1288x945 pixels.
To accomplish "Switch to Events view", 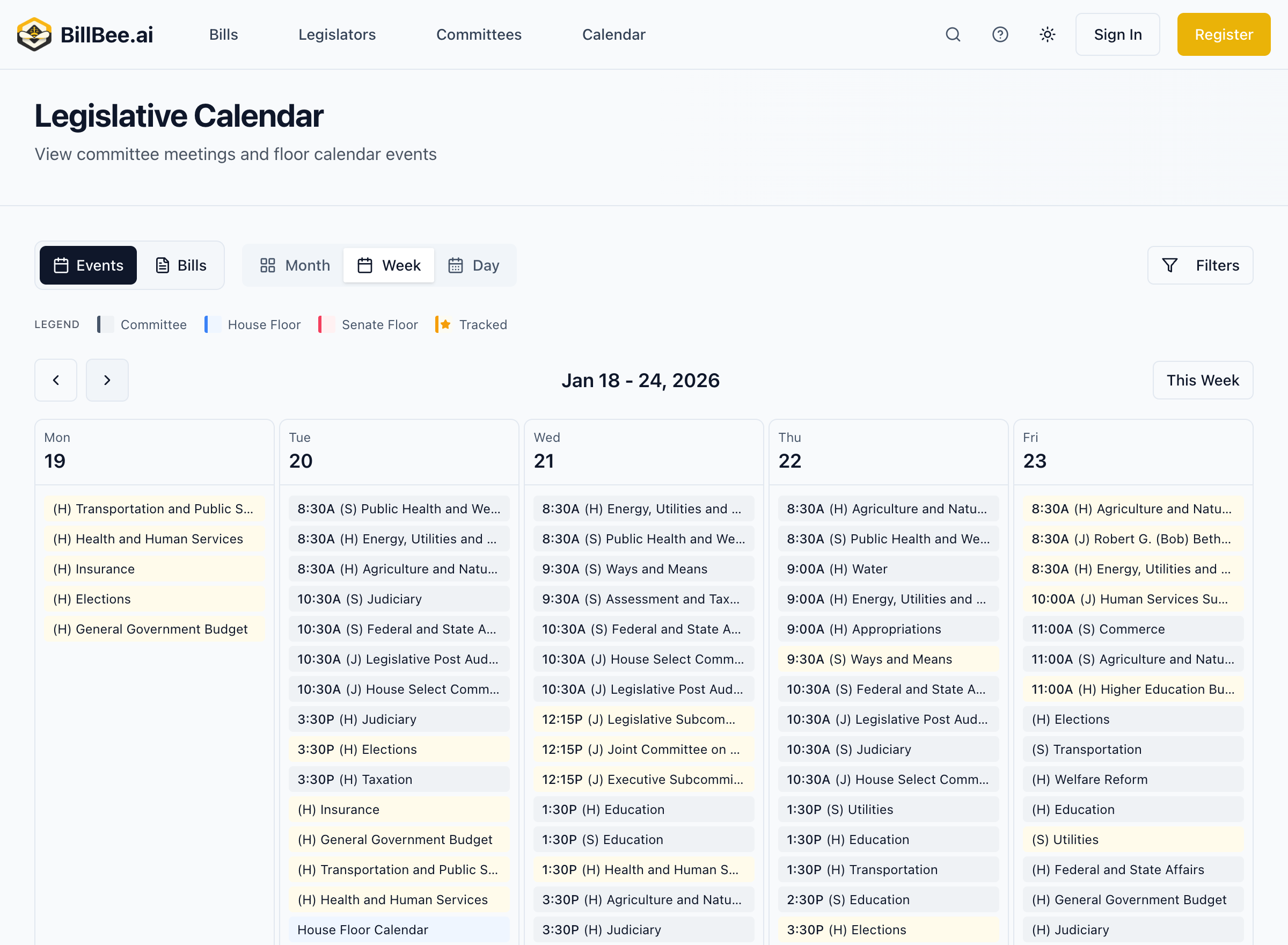I will tap(87, 265).
